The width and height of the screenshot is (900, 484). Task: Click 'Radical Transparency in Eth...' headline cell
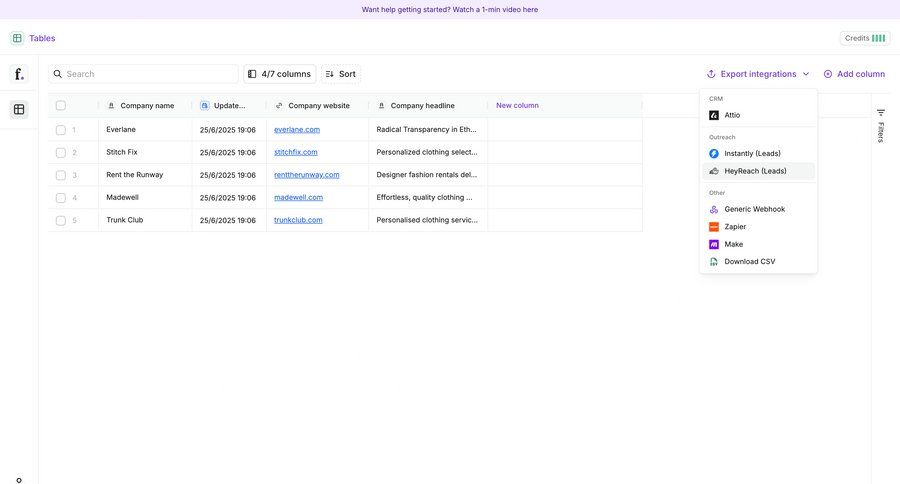[x=428, y=130]
